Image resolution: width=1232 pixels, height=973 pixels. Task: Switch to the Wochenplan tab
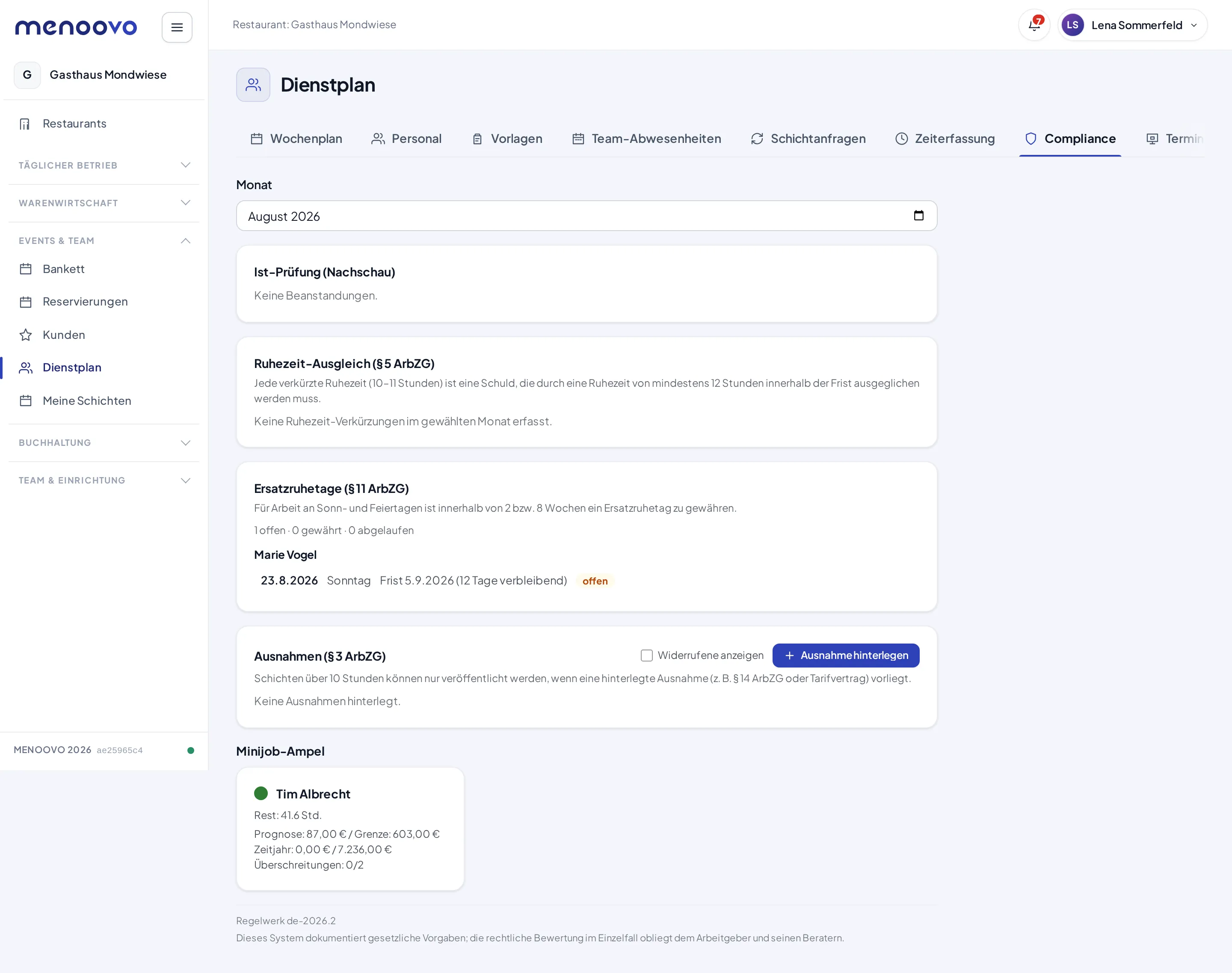click(x=297, y=139)
